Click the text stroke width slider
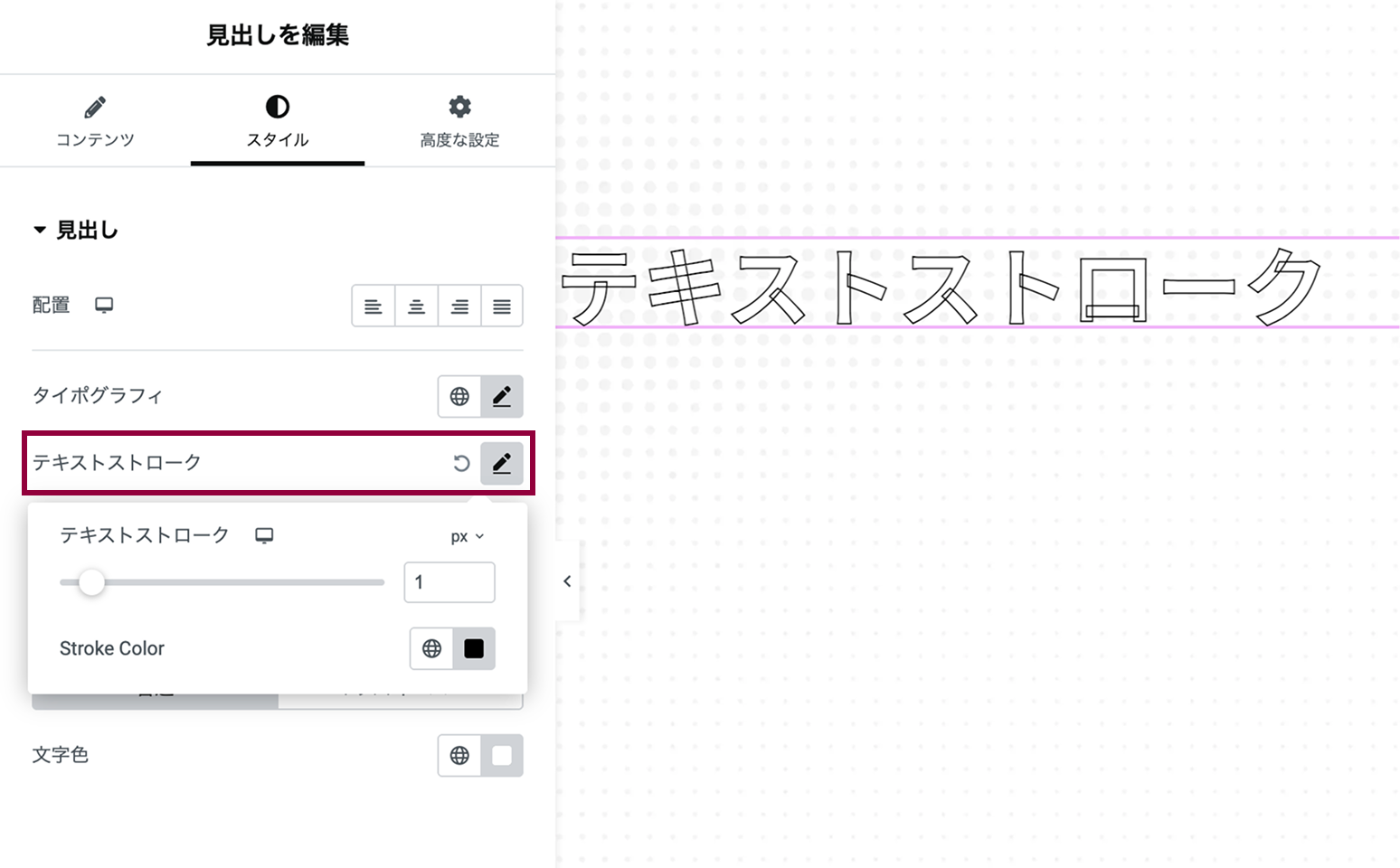Viewport: 1400px width, 868px height. coord(222,582)
